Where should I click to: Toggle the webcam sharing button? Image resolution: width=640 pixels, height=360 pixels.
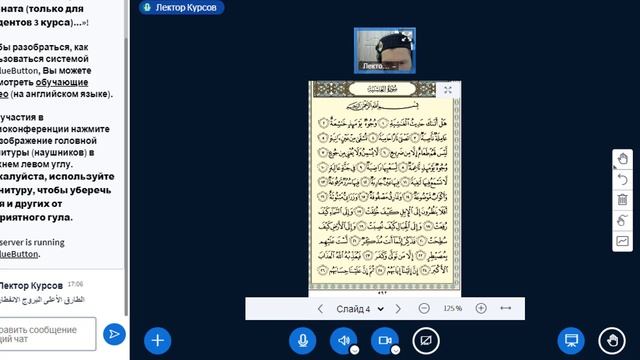[x=385, y=340]
